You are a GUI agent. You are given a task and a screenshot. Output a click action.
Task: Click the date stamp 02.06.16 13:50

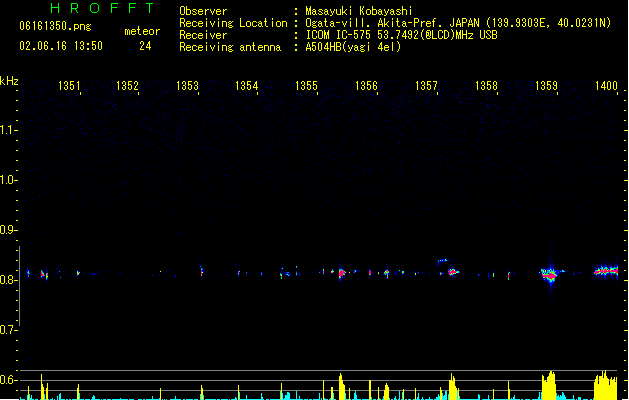click(61, 46)
